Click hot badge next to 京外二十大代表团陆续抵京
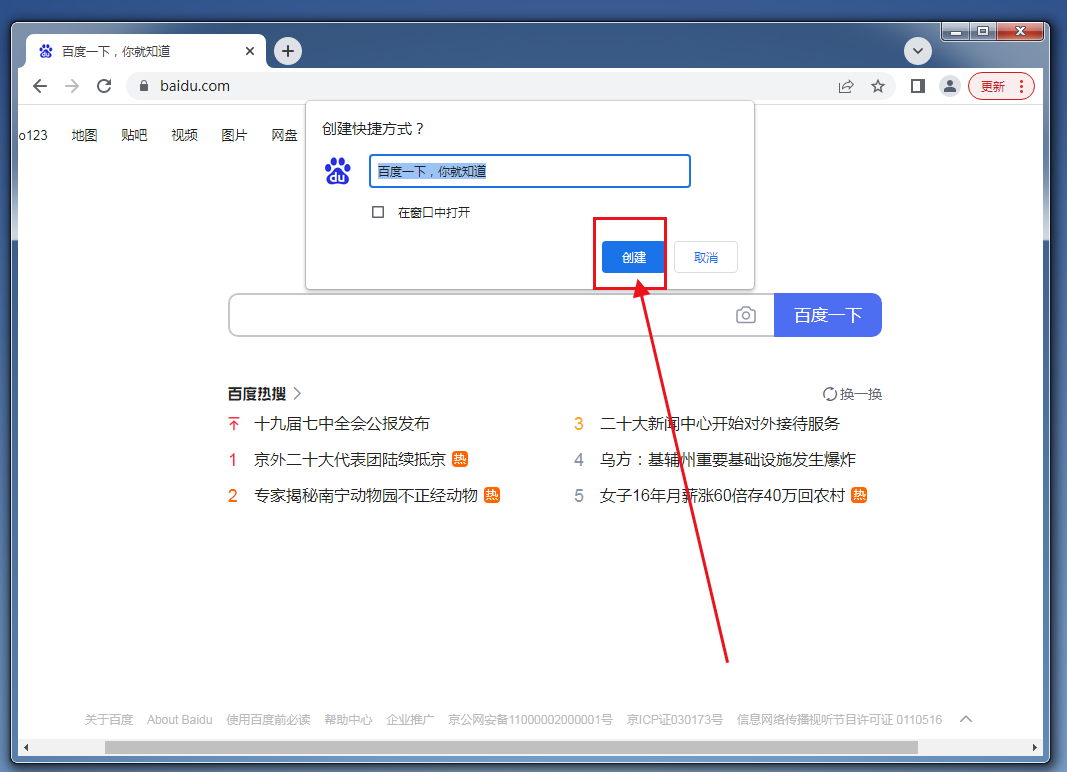The image size is (1067, 772). tap(460, 459)
